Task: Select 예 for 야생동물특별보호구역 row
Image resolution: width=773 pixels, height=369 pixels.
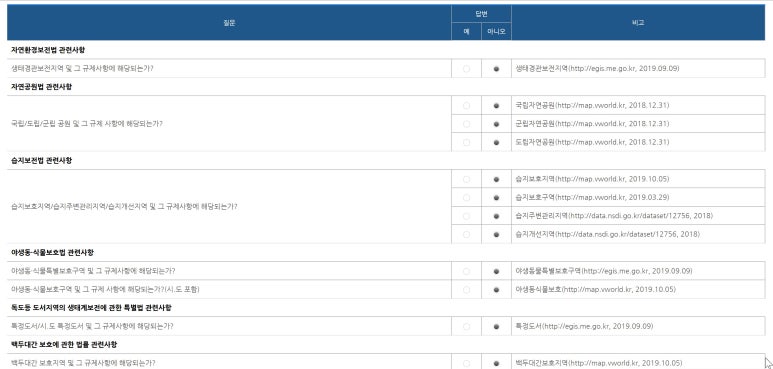Action: [x=466, y=271]
